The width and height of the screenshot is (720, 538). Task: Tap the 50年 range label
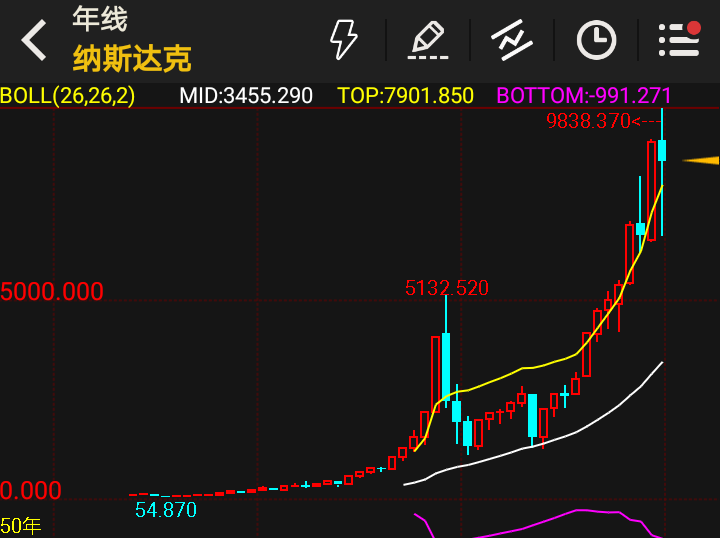pos(21,526)
